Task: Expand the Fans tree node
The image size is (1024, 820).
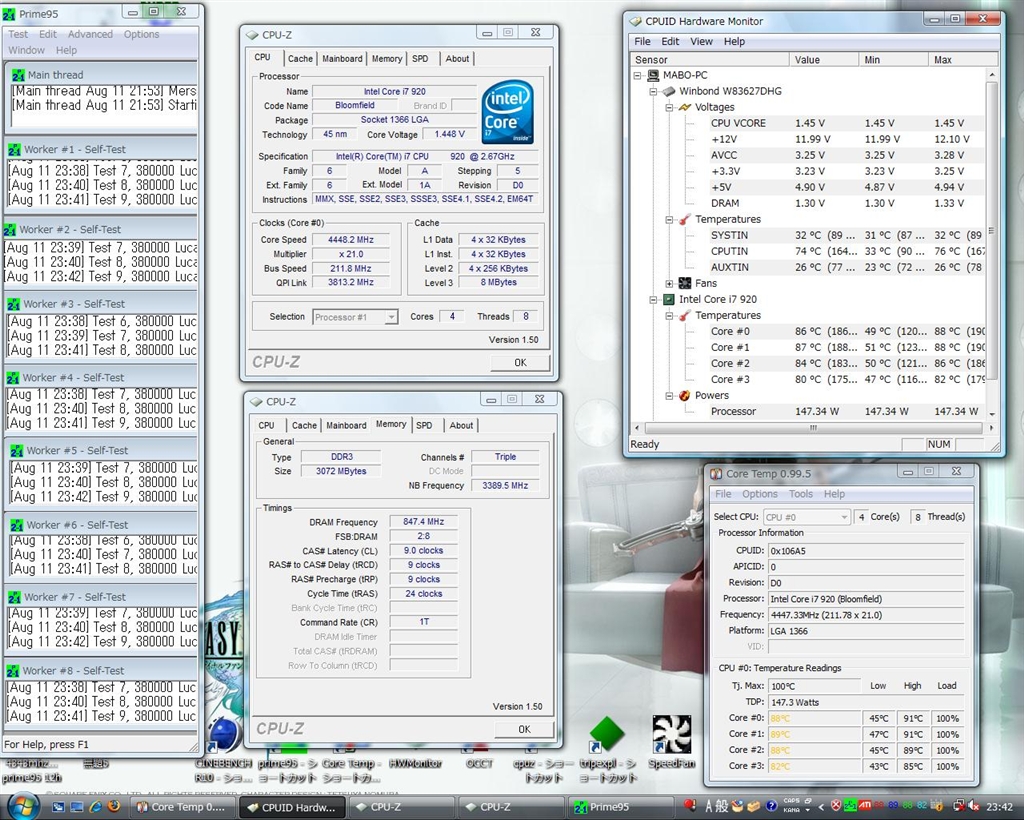Action: point(670,283)
